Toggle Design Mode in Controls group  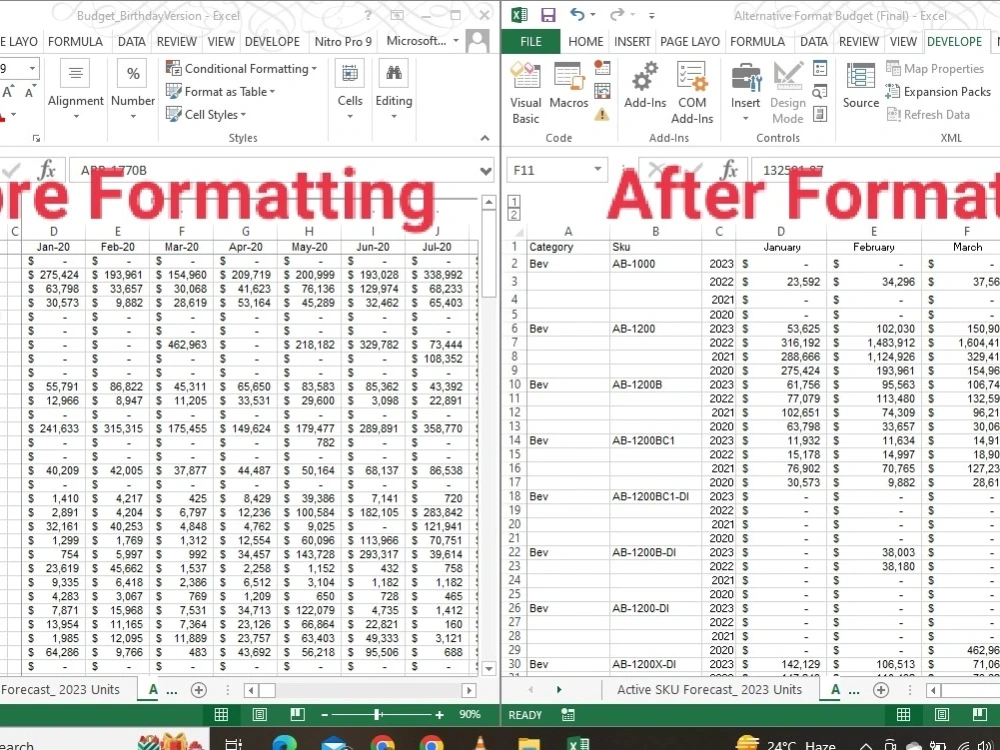pos(788,90)
